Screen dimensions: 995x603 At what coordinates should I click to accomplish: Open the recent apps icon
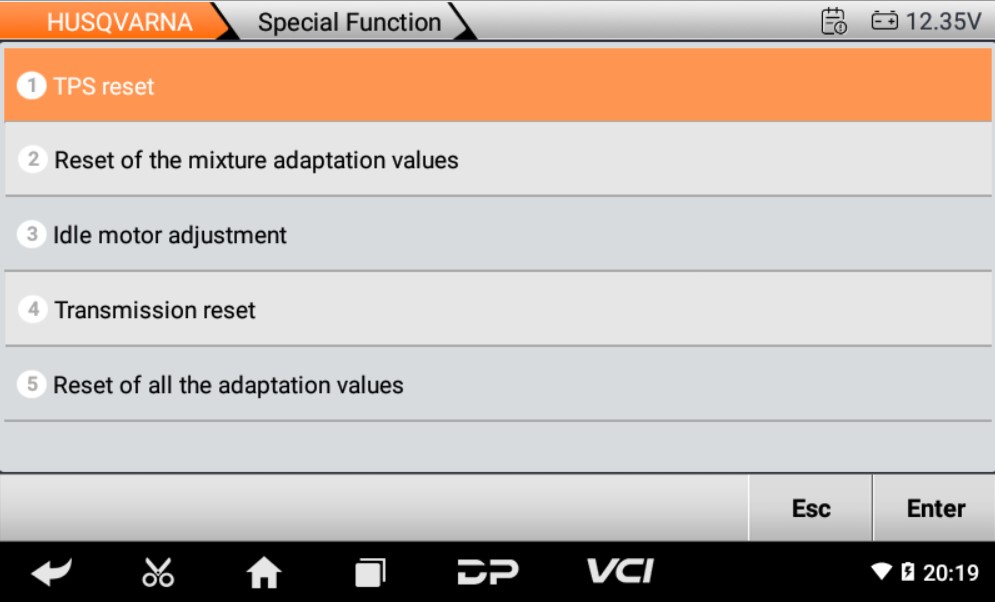coord(370,572)
